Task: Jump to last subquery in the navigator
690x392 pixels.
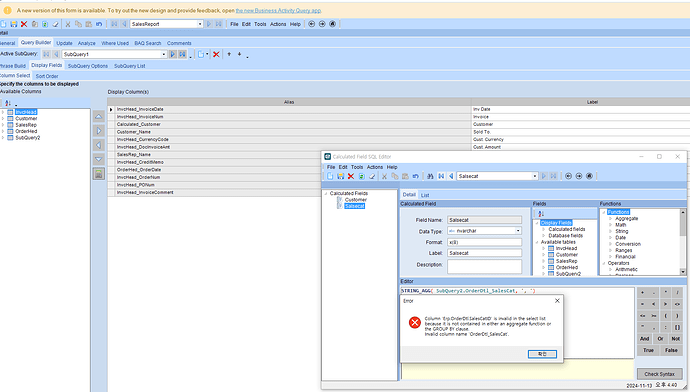Action: [182, 54]
